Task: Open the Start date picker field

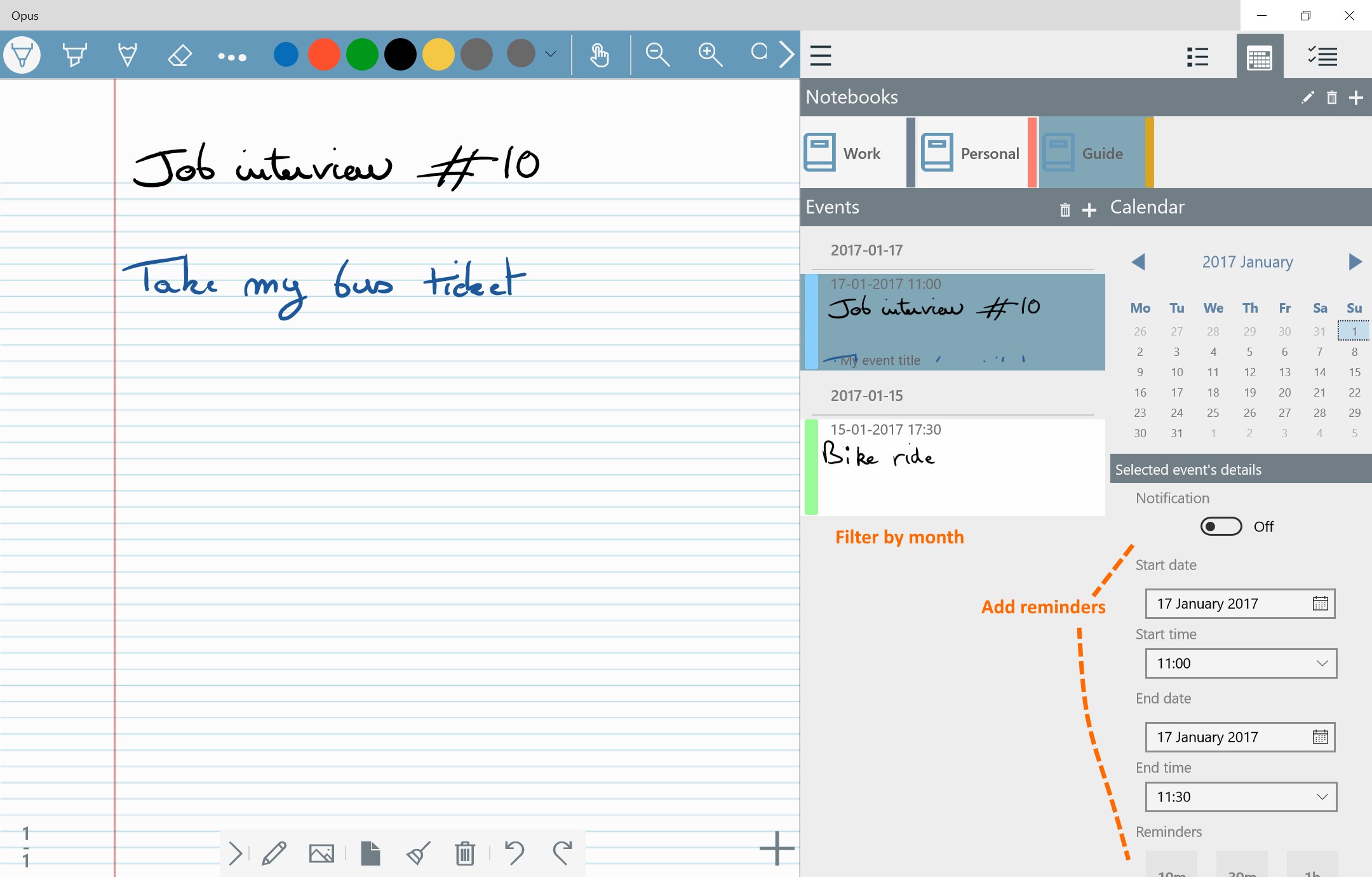Action: pyautogui.click(x=1239, y=604)
